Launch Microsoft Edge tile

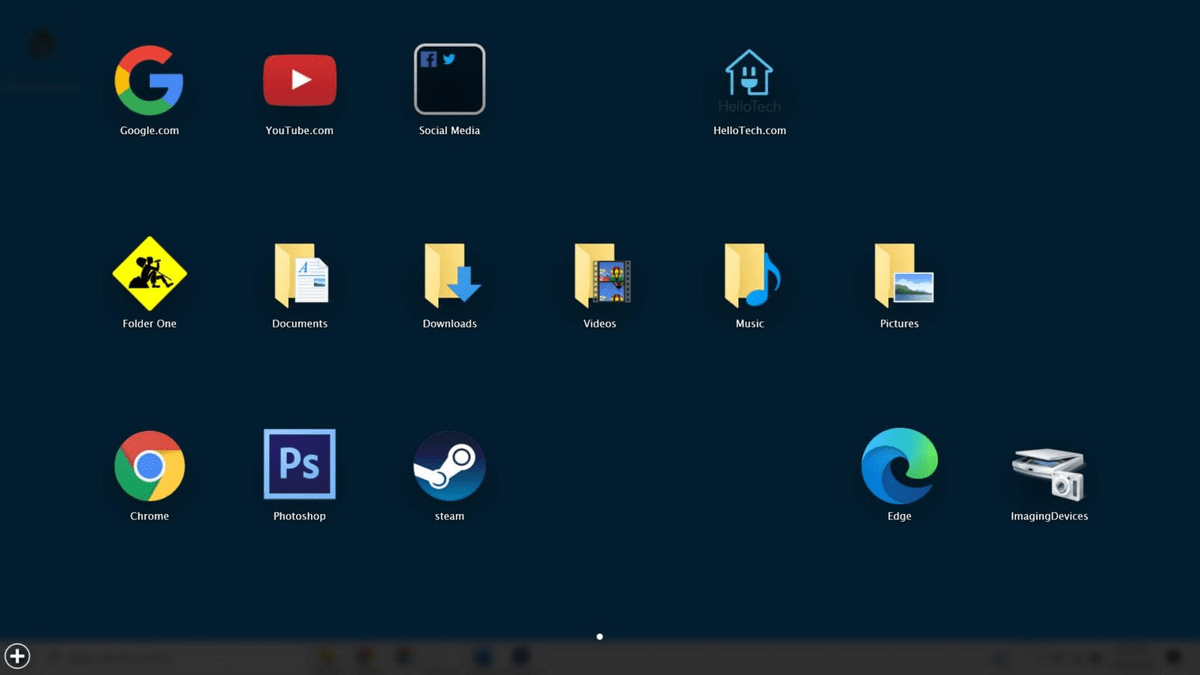tap(899, 463)
